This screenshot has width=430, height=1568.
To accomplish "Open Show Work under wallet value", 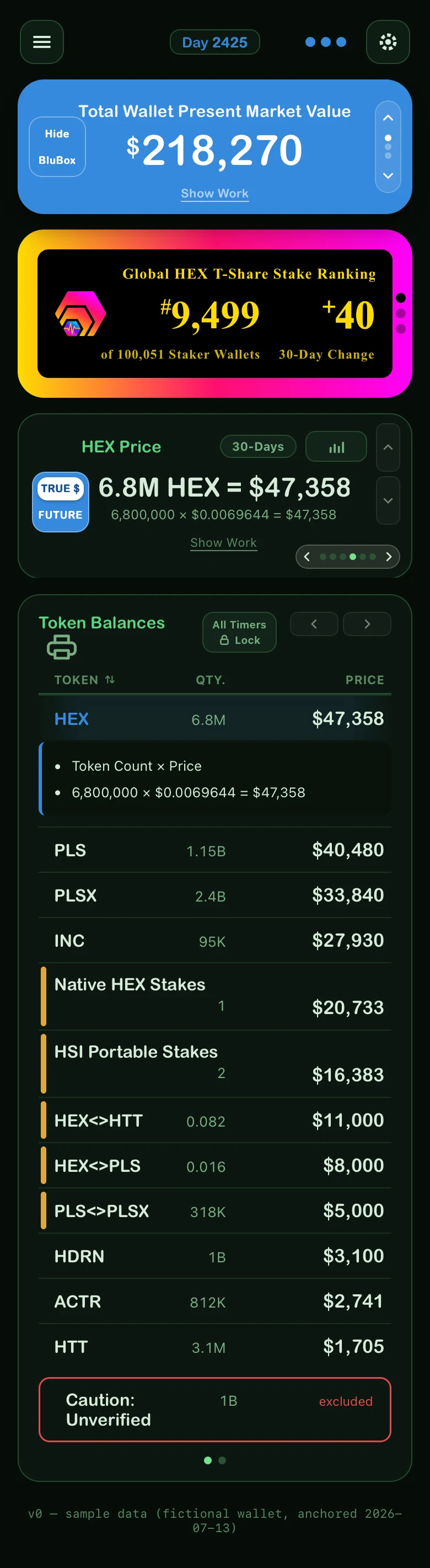I will pyautogui.click(x=214, y=194).
